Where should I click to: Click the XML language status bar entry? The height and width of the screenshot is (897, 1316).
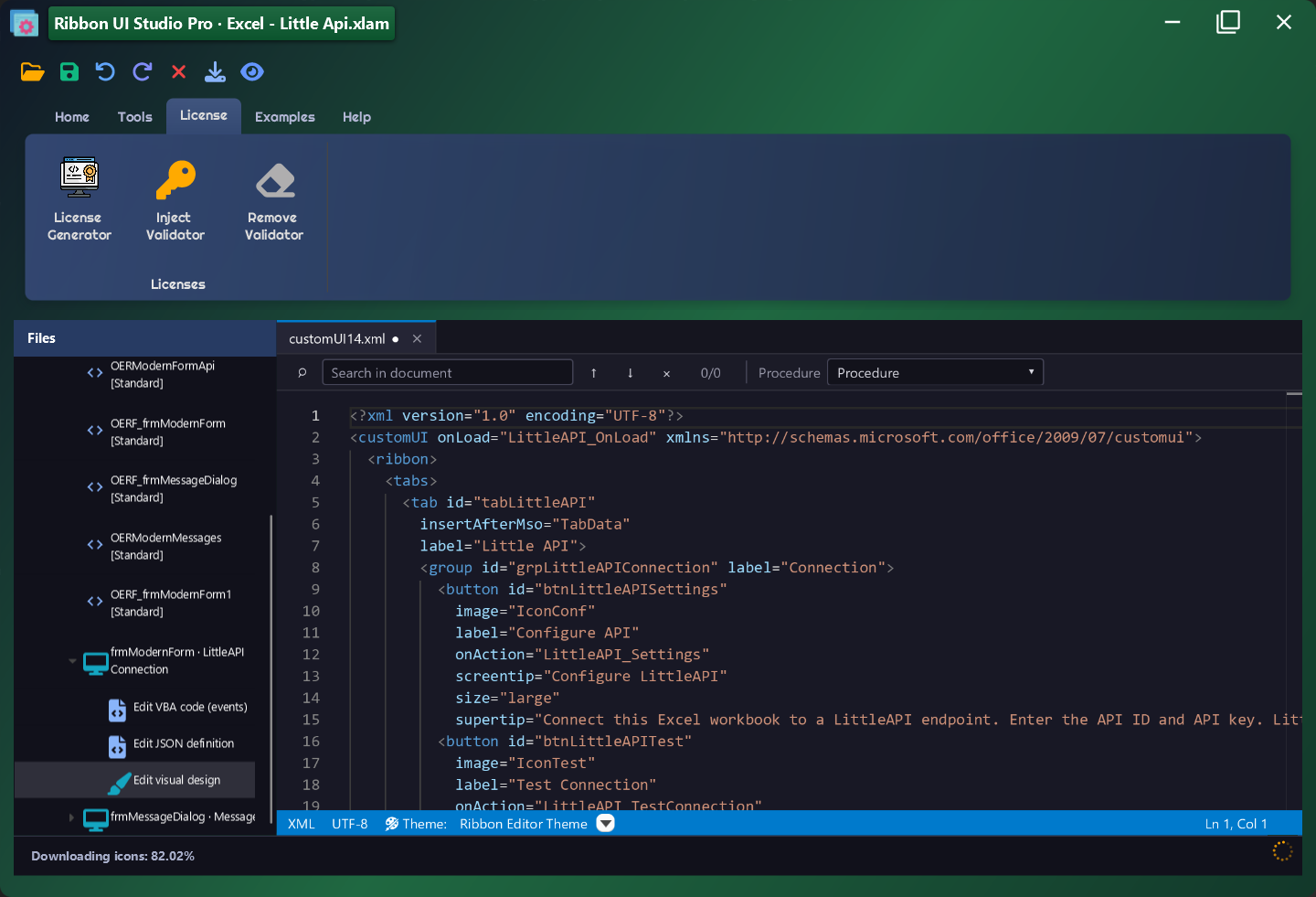[302, 824]
